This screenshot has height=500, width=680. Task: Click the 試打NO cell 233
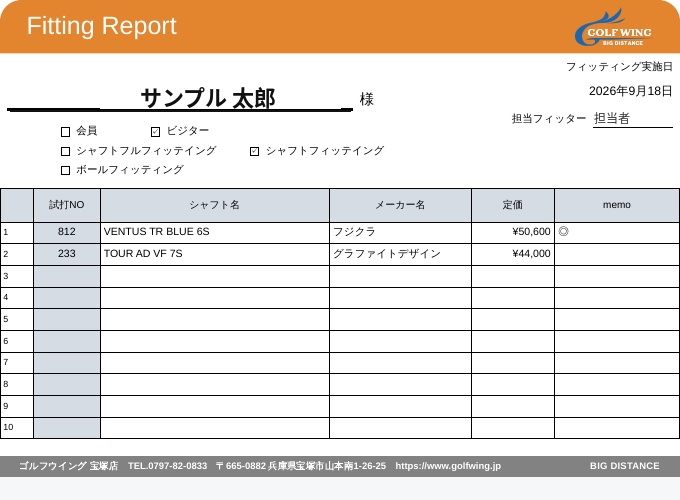click(67, 254)
